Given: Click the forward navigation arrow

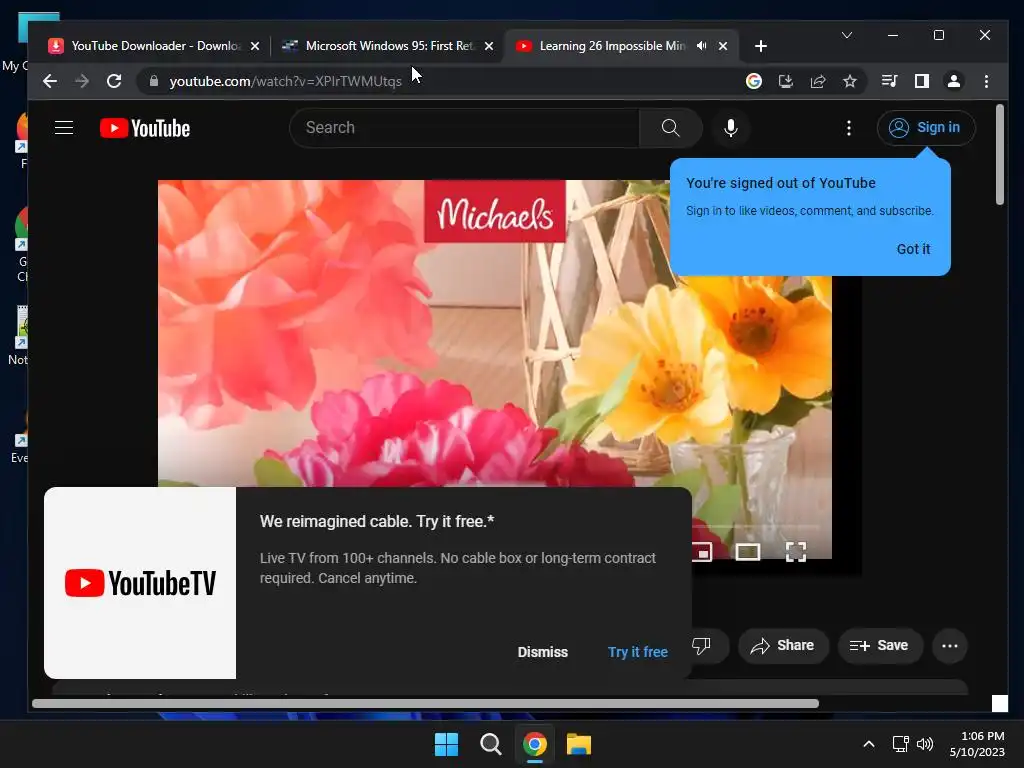Looking at the screenshot, I should point(82,81).
